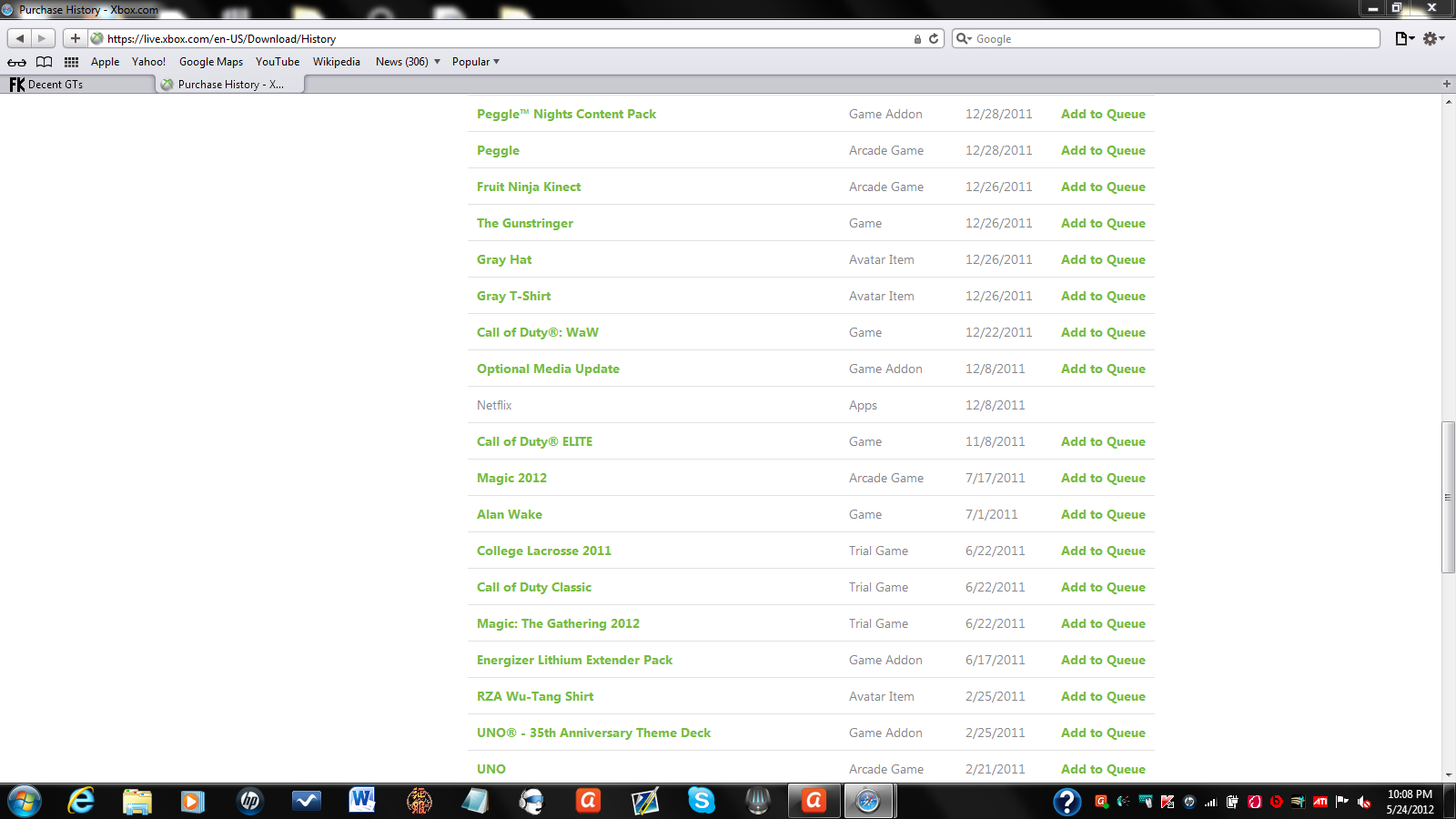Expand the News (306) bookmarks folder

(408, 62)
